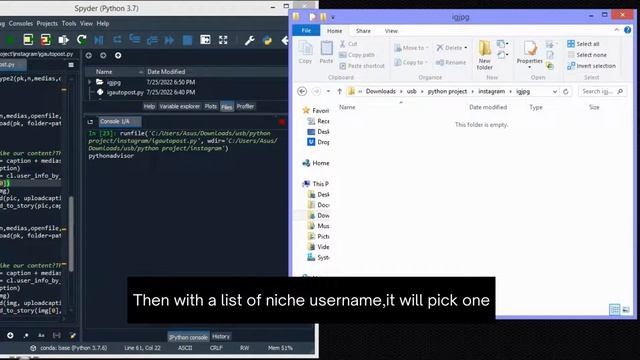
Task: Click Continue execution double-arrow icon in Spyder
Action: coord(169,40)
